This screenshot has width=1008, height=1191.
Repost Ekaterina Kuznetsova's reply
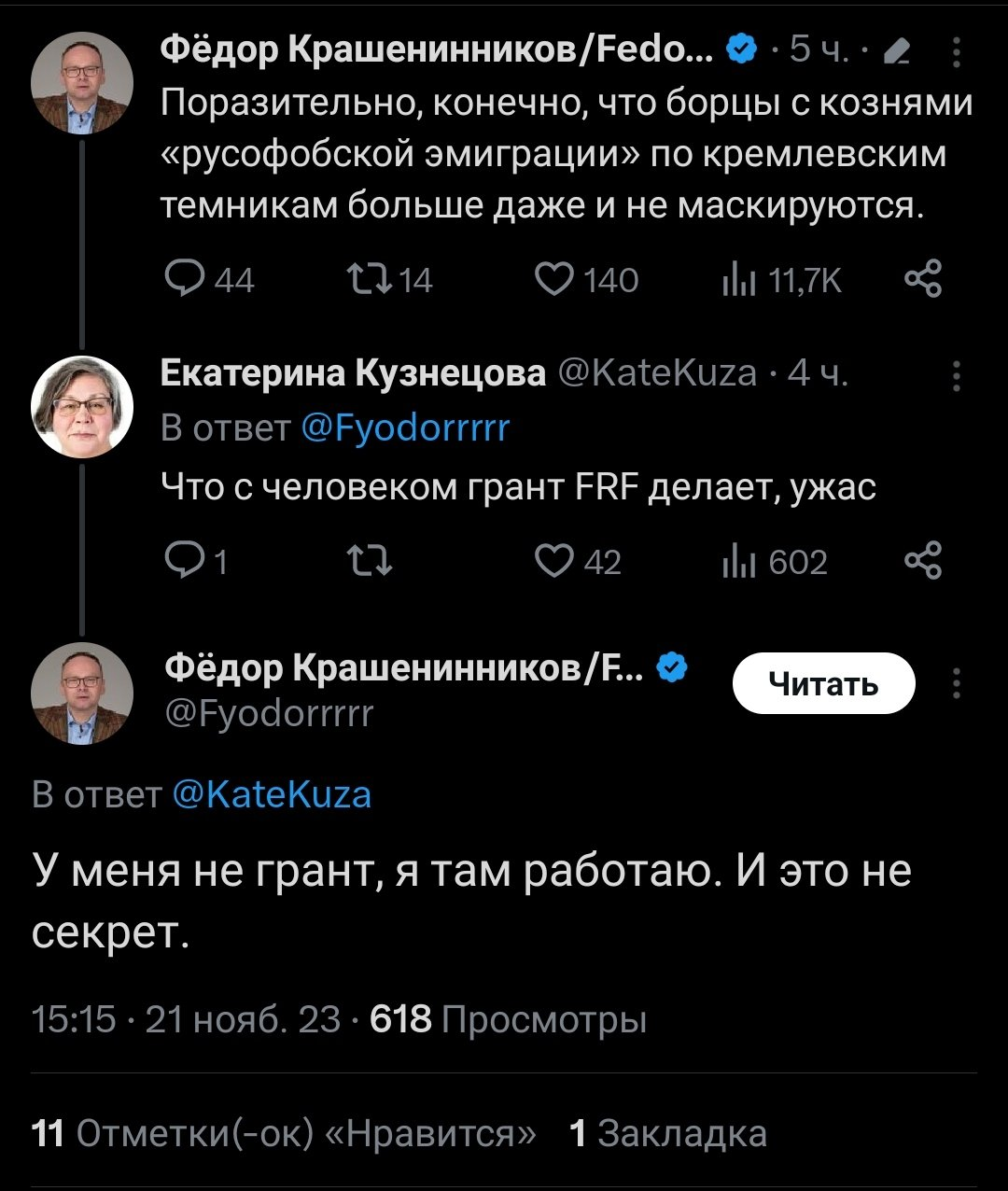tap(369, 562)
